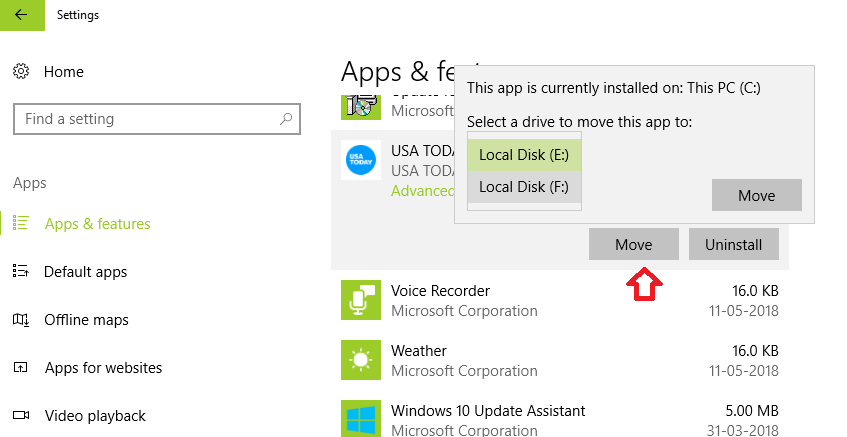This screenshot has width=847, height=437.
Task: Select Apps & features in sidebar
Action: pyautogui.click(x=97, y=224)
